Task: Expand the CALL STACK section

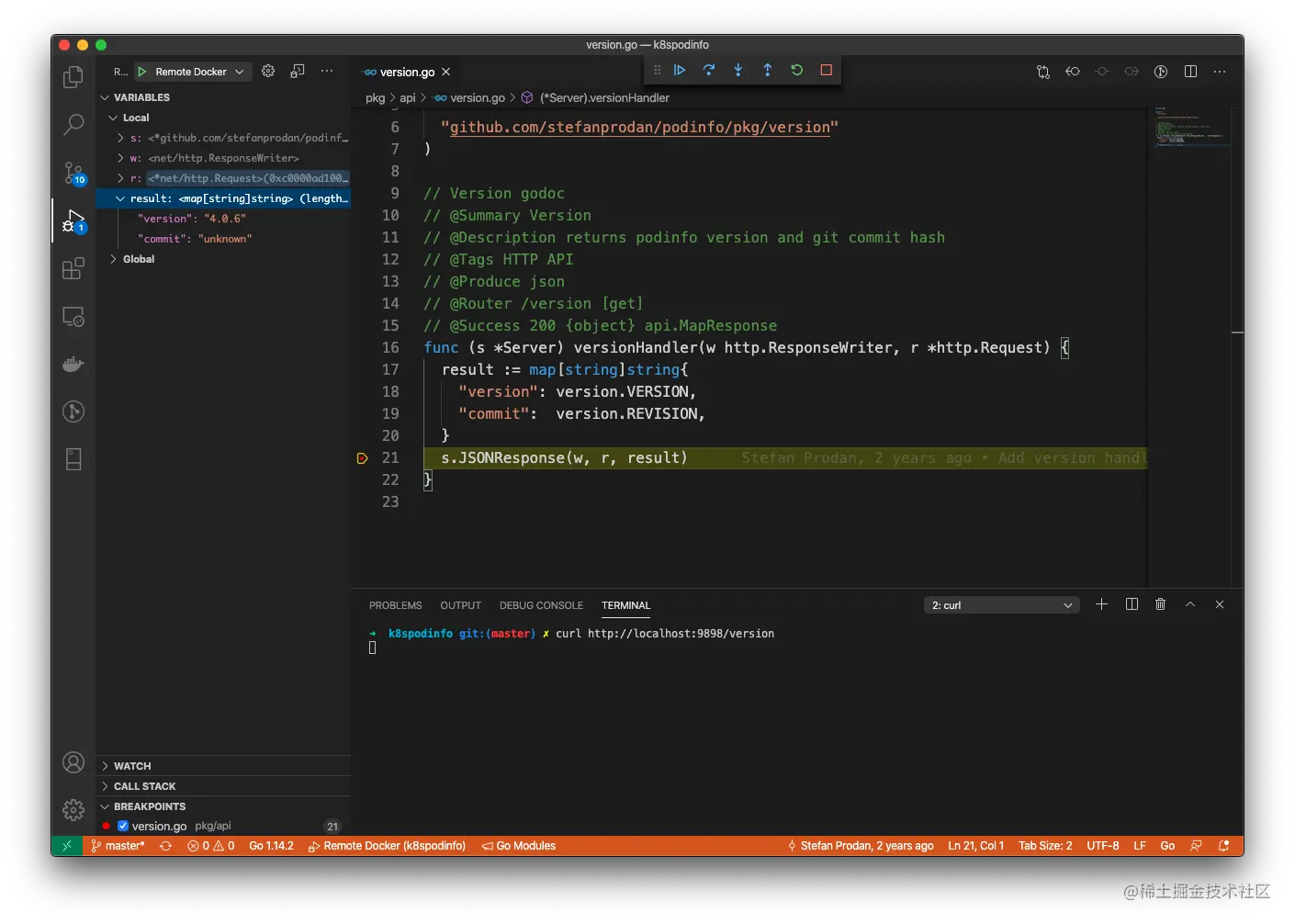Action: tap(144, 786)
